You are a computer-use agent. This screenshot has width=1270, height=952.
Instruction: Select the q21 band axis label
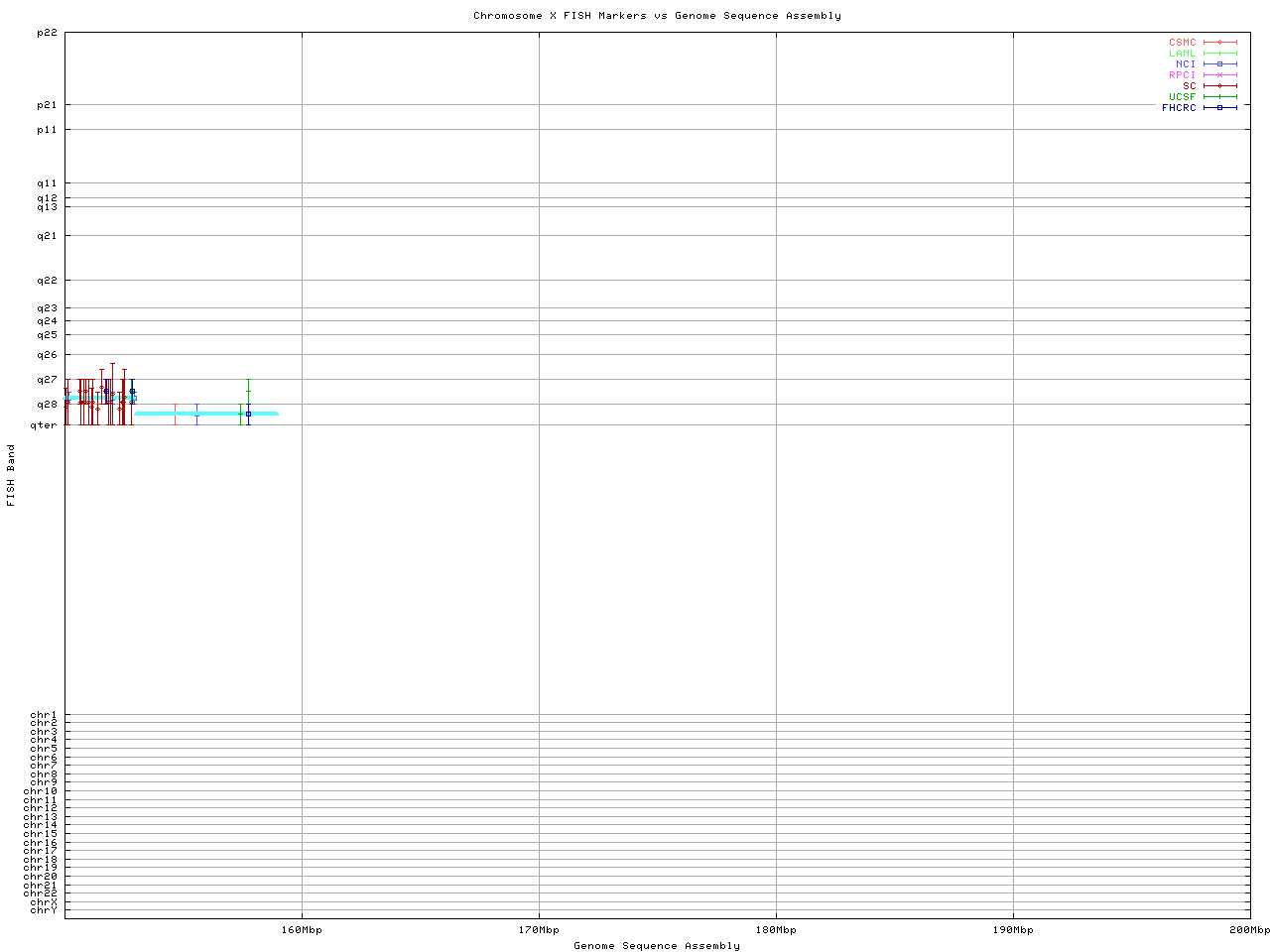point(47,236)
